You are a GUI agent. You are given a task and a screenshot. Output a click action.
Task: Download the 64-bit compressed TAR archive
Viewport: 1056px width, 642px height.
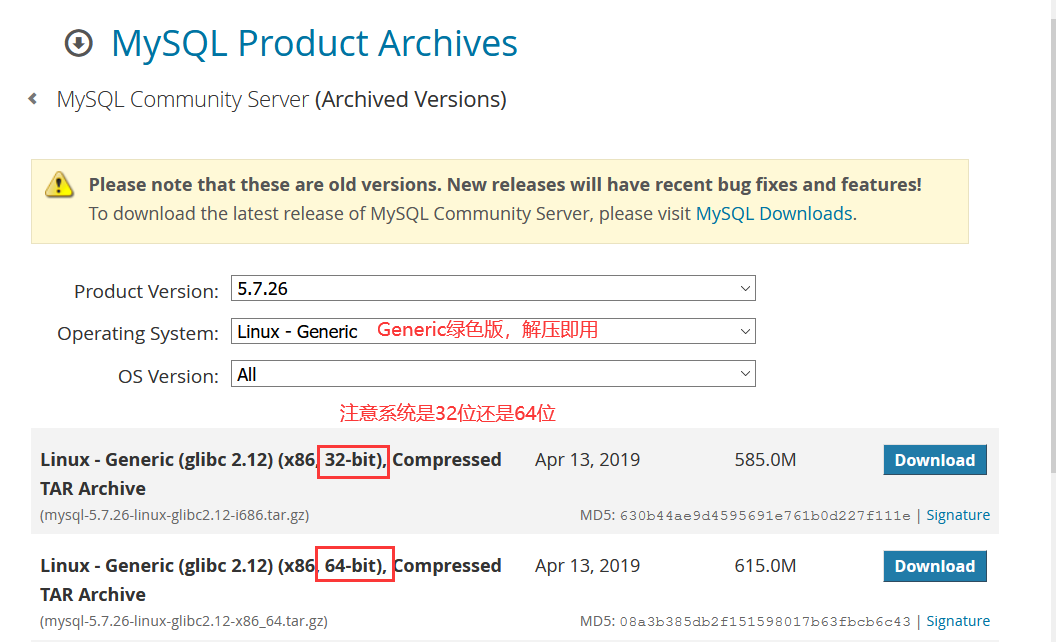pyautogui.click(x=934, y=566)
